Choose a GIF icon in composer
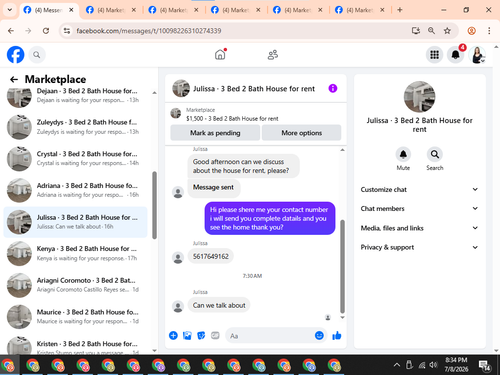The width and height of the screenshot is (500, 375). [215, 335]
